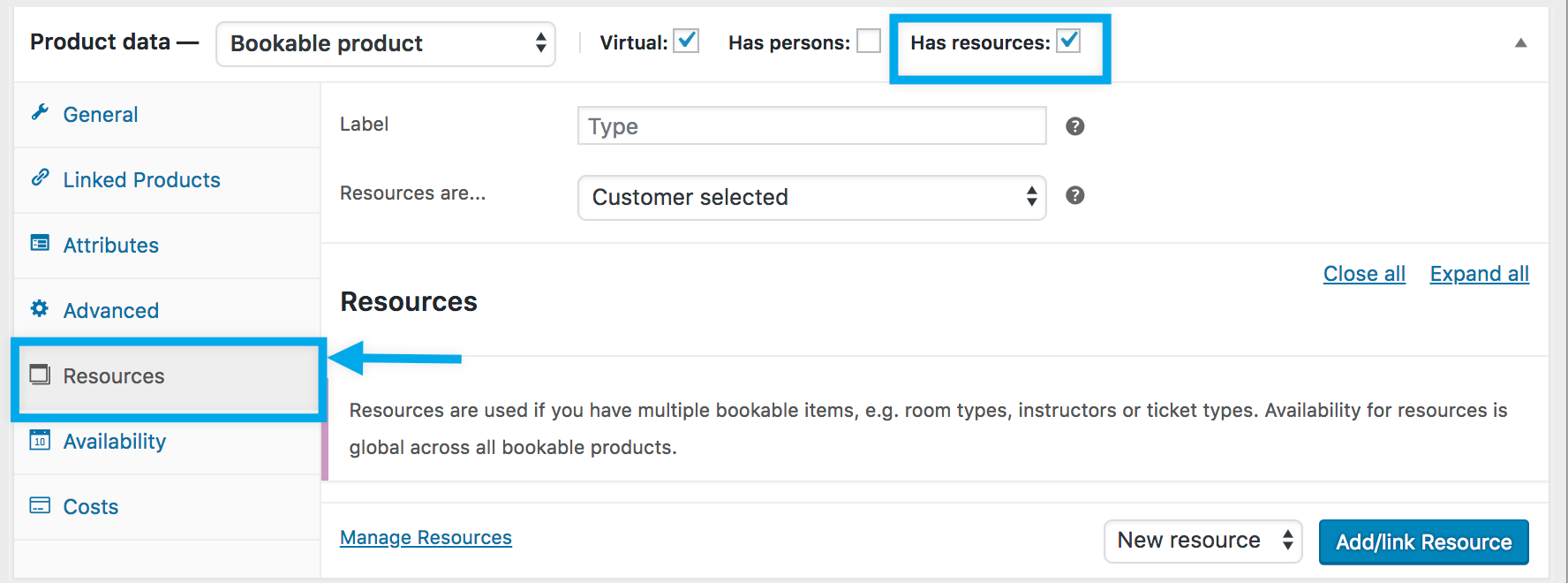Open the help tooltip beside Resources are
This screenshot has height=583, width=1568.
pos(1074,195)
